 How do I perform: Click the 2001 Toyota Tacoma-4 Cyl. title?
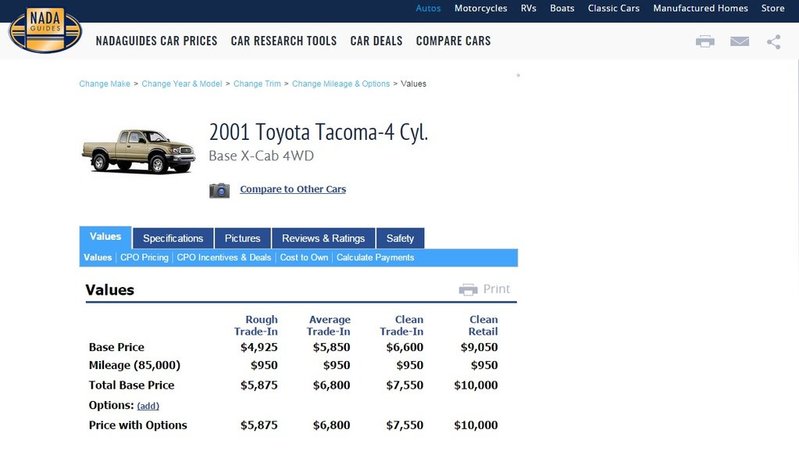point(318,132)
